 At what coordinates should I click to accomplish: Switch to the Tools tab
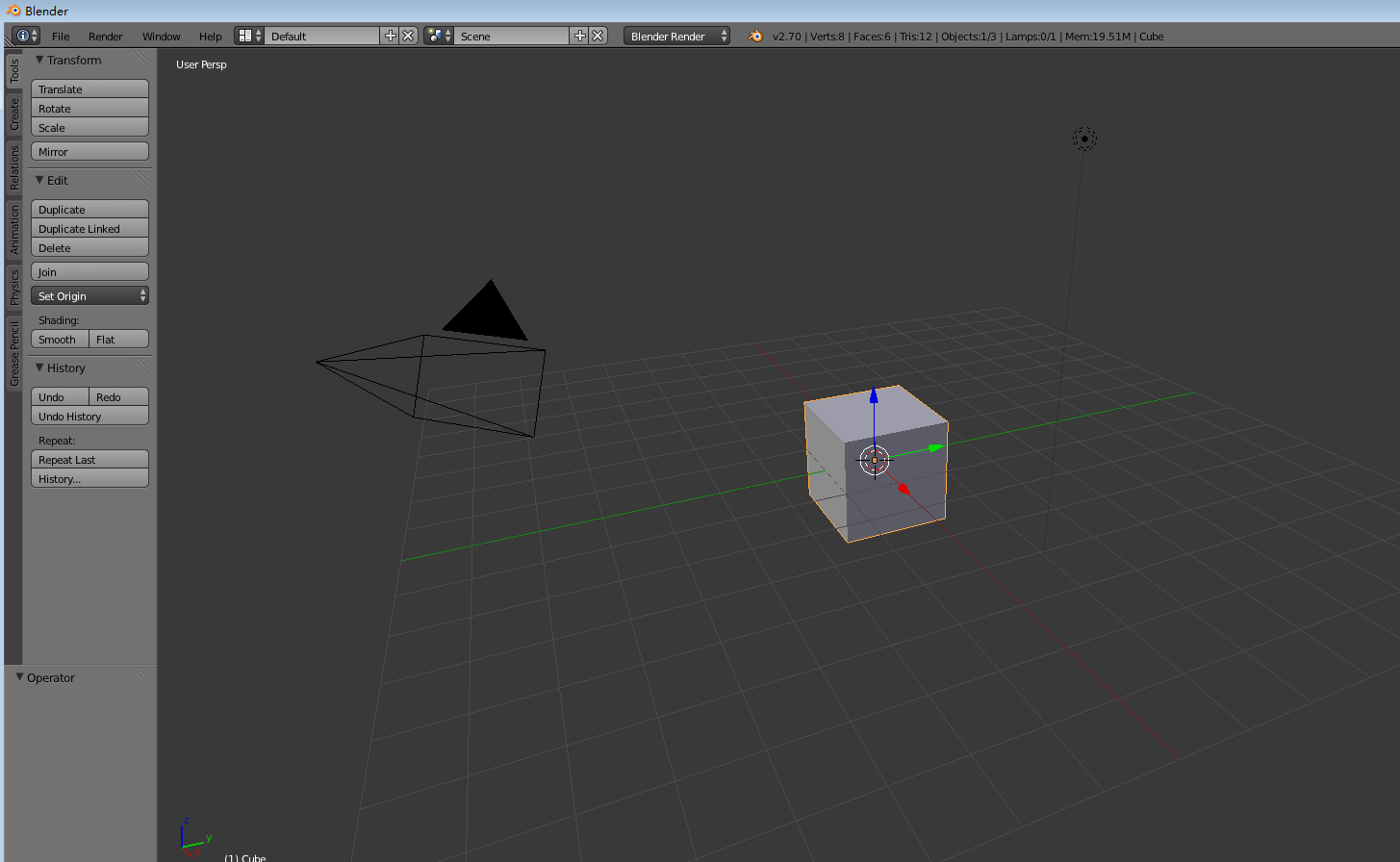(13, 71)
